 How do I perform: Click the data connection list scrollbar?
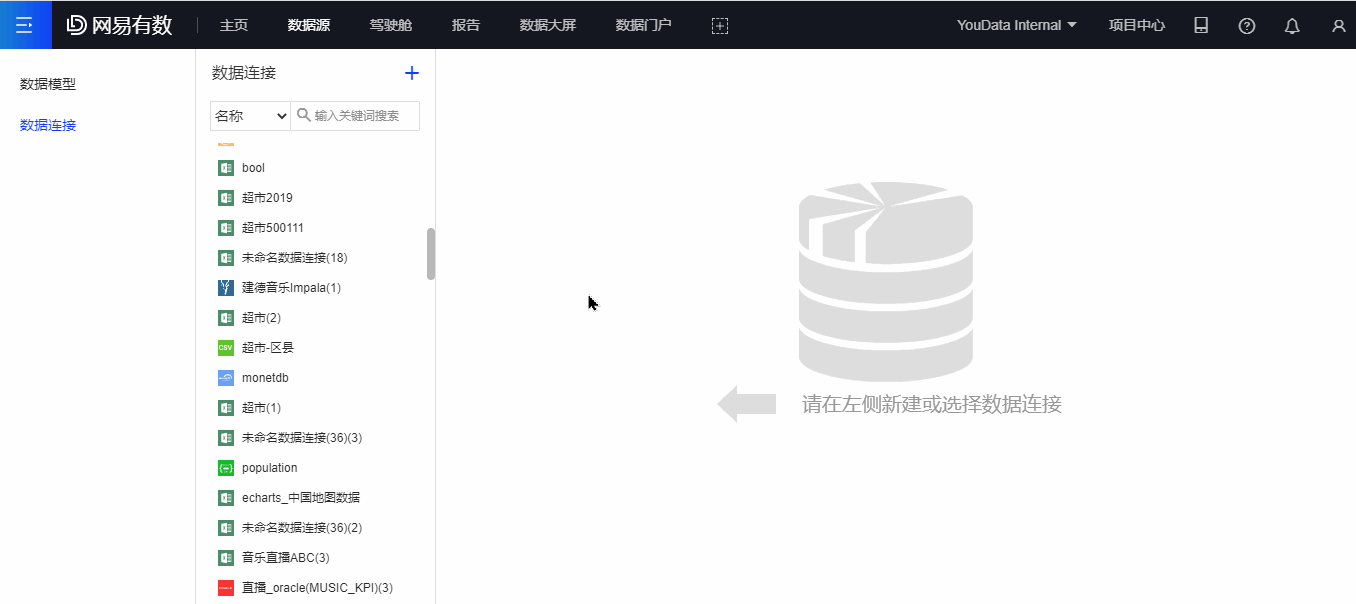click(x=431, y=254)
